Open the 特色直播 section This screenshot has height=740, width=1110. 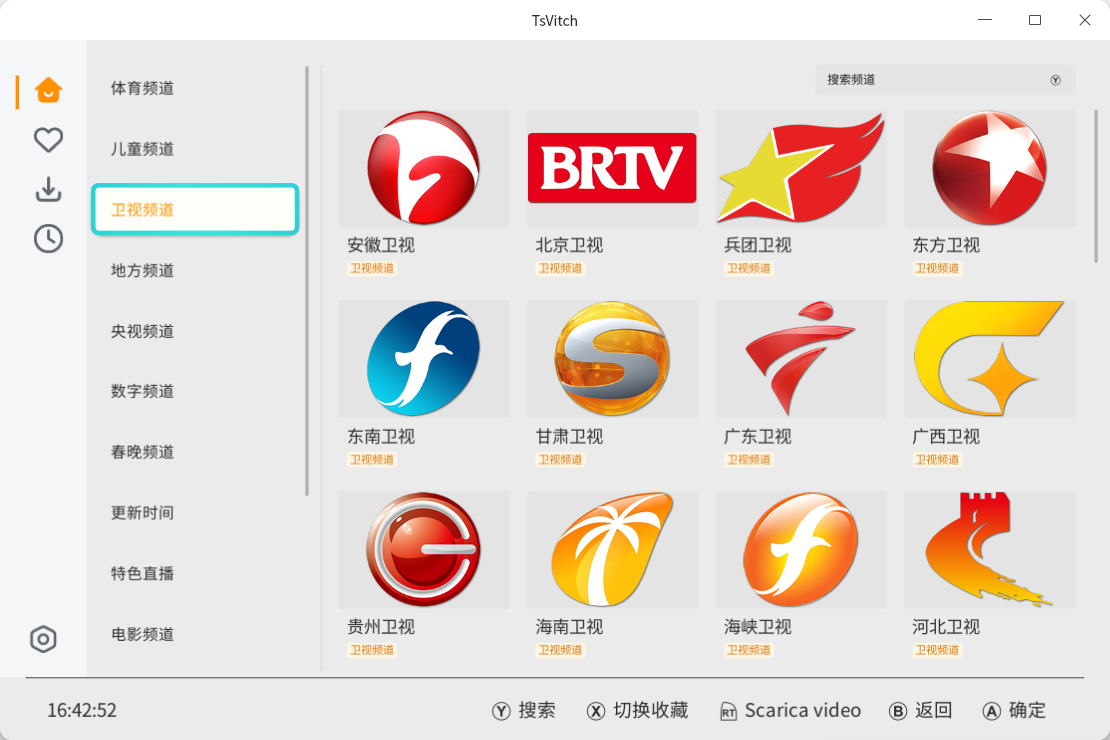tap(141, 573)
